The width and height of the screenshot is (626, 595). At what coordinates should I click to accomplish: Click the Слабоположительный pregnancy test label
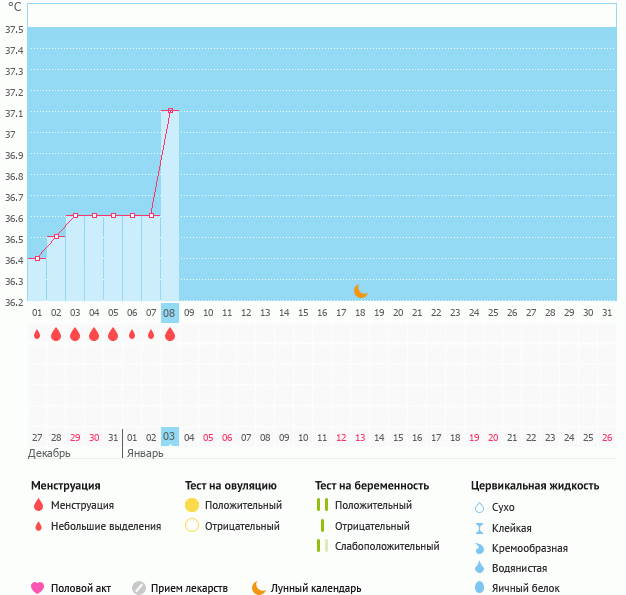(387, 546)
